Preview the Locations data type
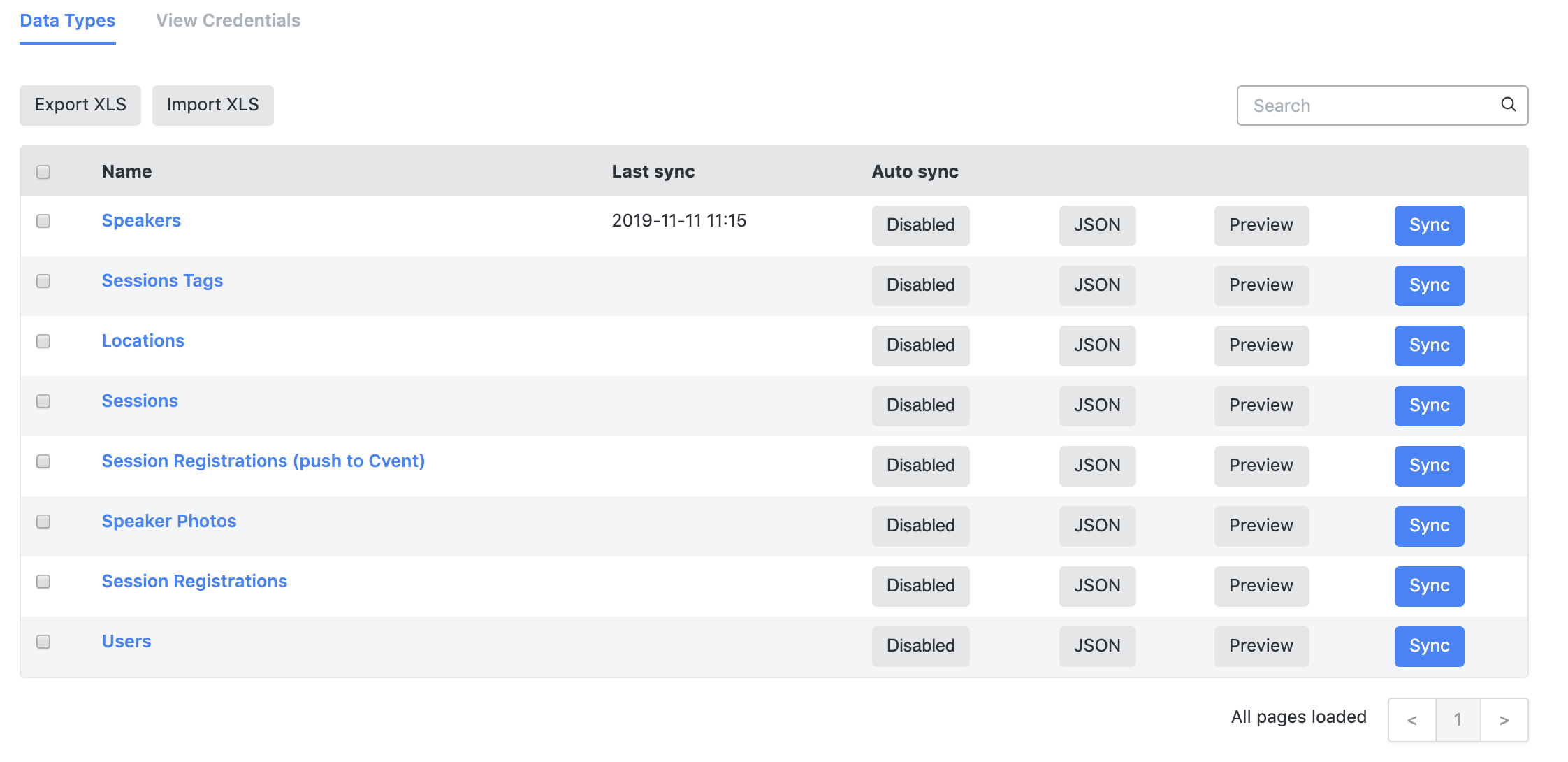Image resolution: width=1568 pixels, height=762 pixels. [x=1261, y=345]
